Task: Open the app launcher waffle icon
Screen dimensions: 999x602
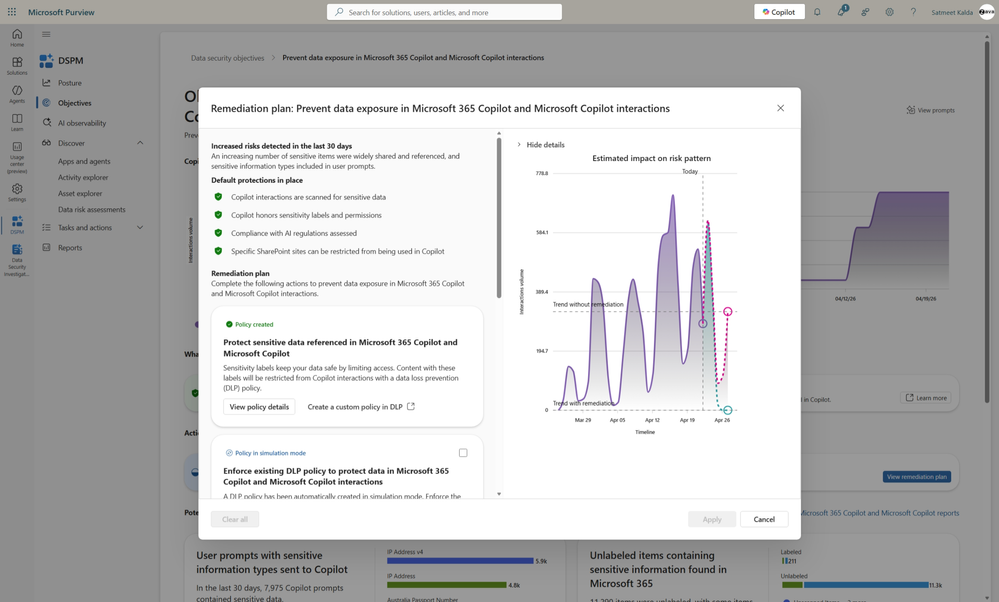Action: (11, 11)
